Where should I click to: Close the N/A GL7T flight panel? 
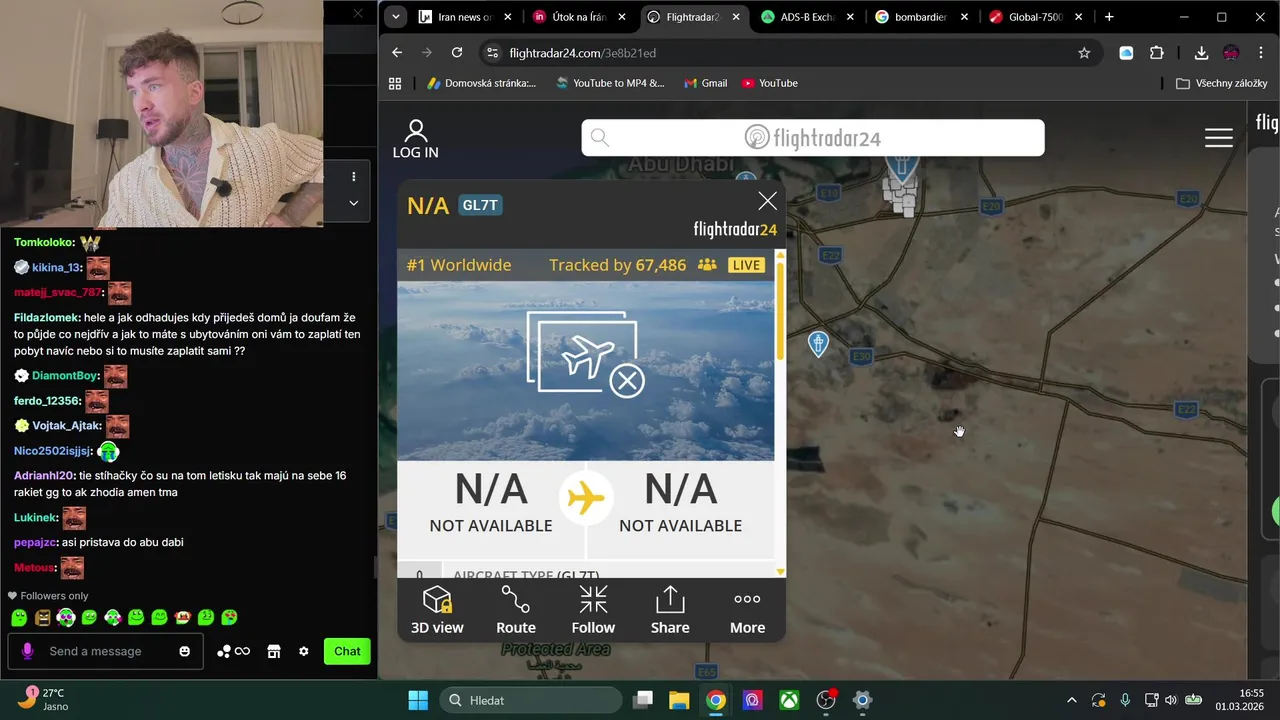[767, 201]
